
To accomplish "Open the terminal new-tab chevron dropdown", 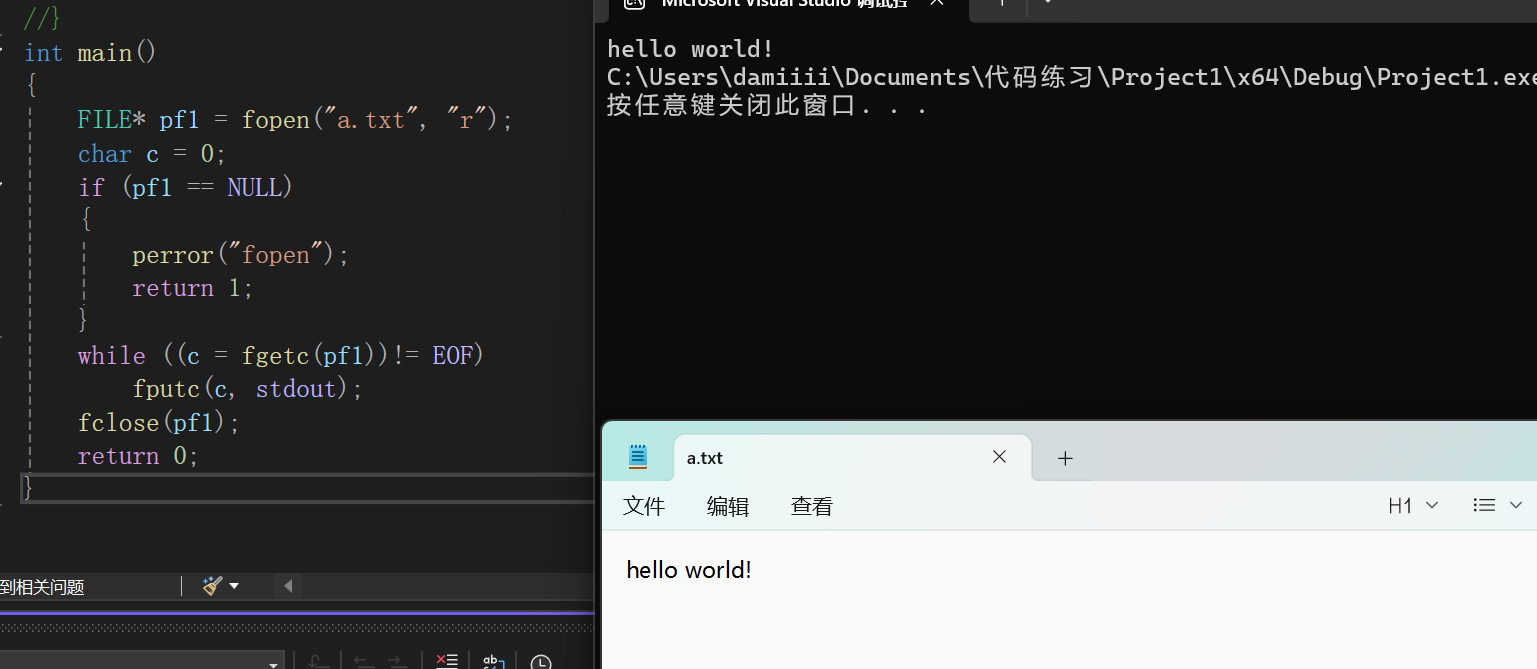I will 1046,6.
